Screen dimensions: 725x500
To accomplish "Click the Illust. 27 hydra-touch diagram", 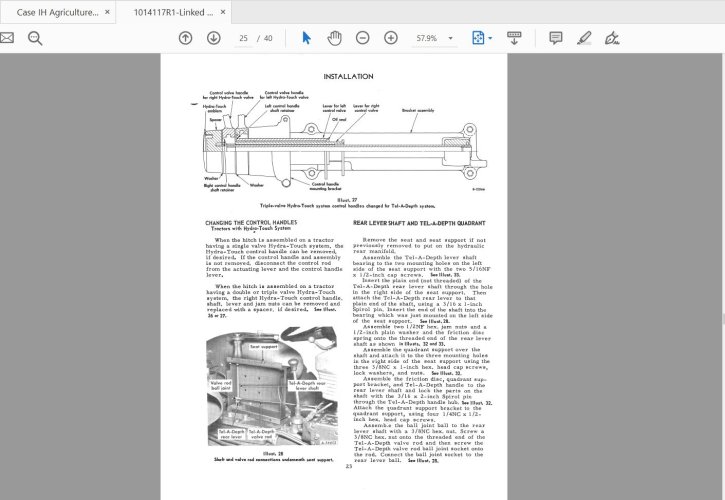I will click(344, 141).
